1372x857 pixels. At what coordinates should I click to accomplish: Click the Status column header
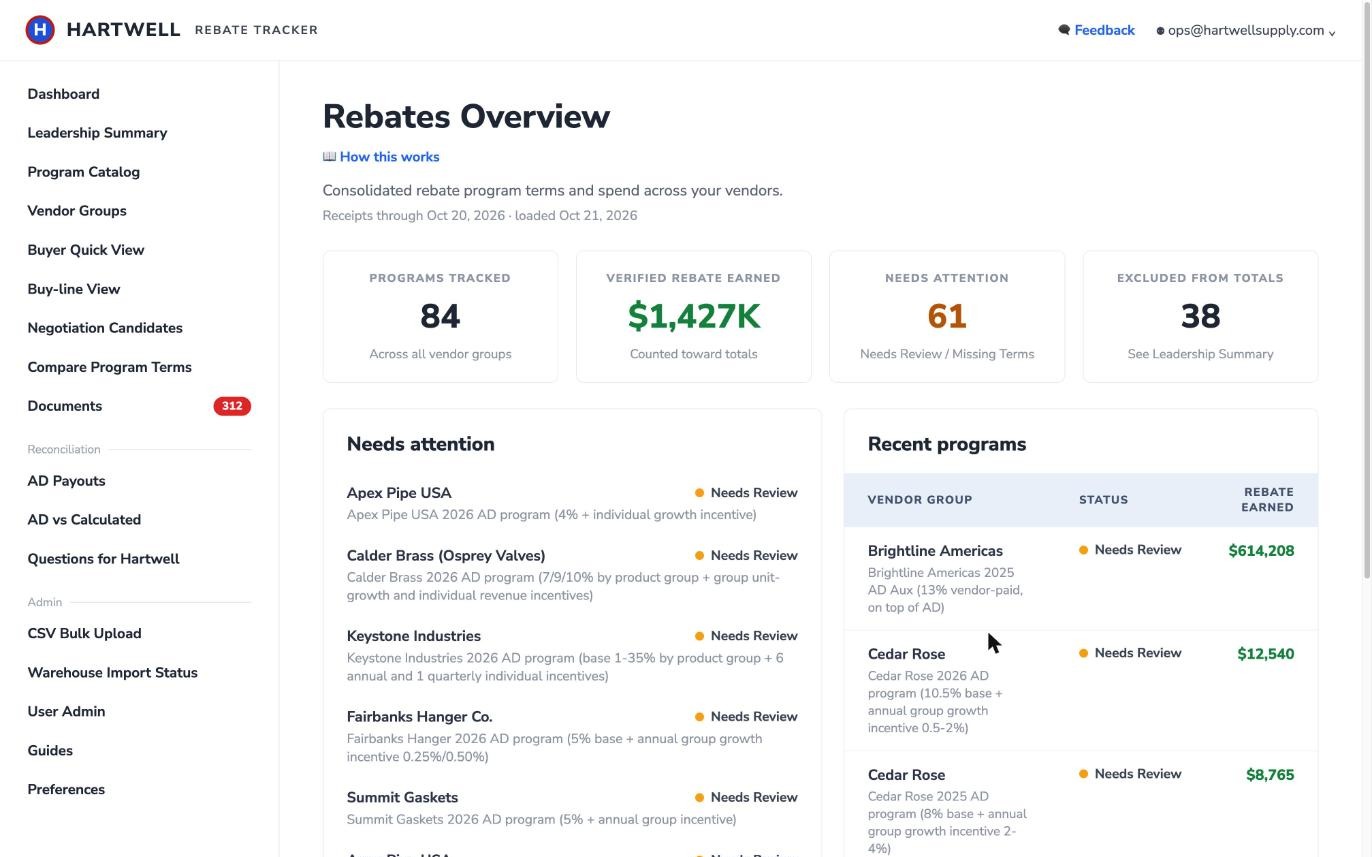[1103, 500]
